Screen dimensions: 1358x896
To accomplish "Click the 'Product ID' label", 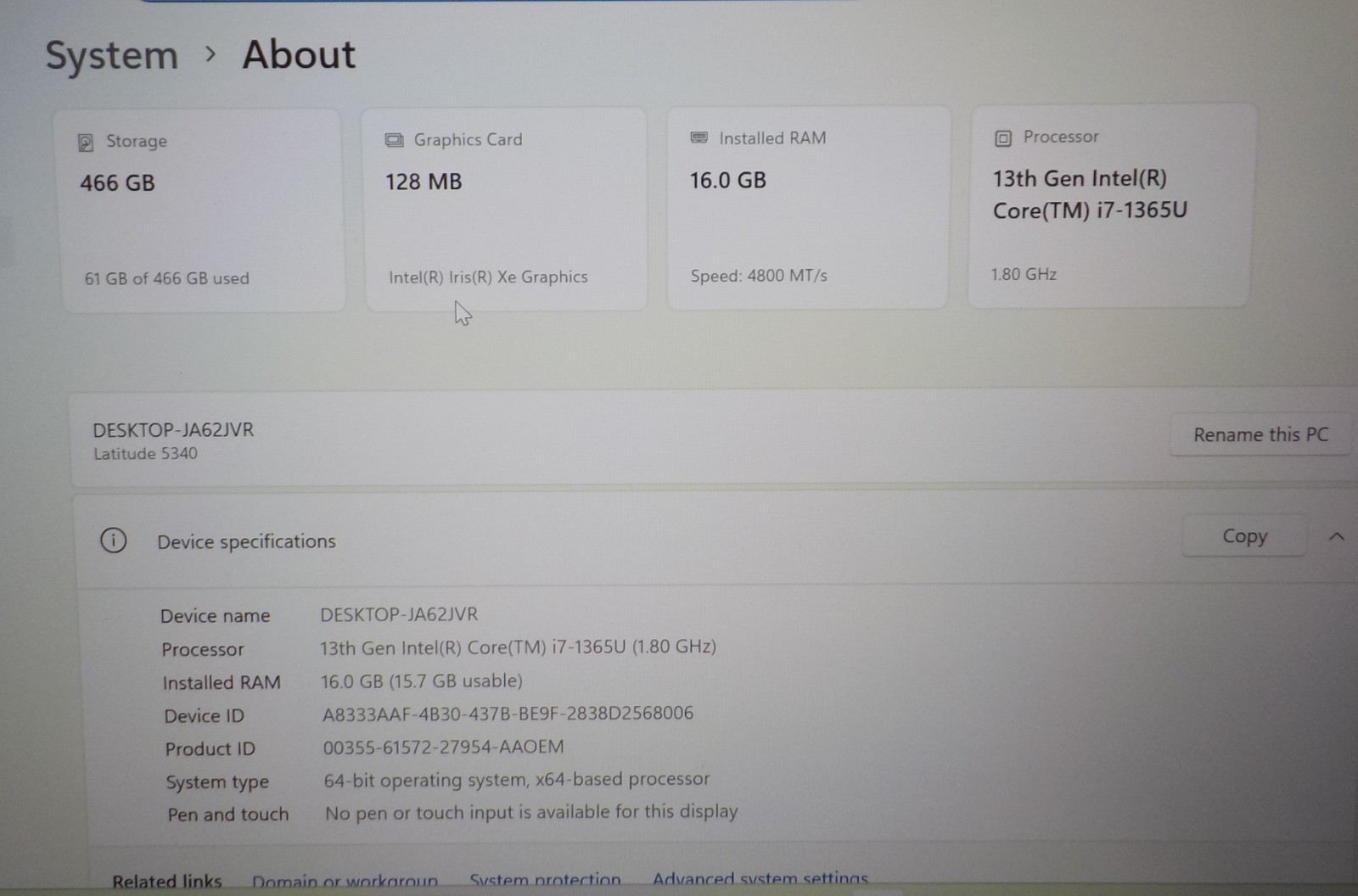I will 210,749.
